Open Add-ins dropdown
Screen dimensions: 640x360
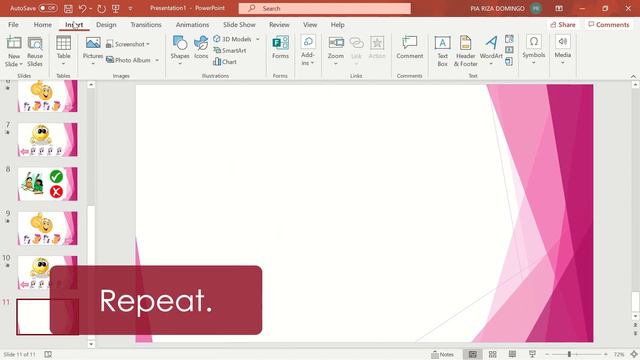point(308,51)
